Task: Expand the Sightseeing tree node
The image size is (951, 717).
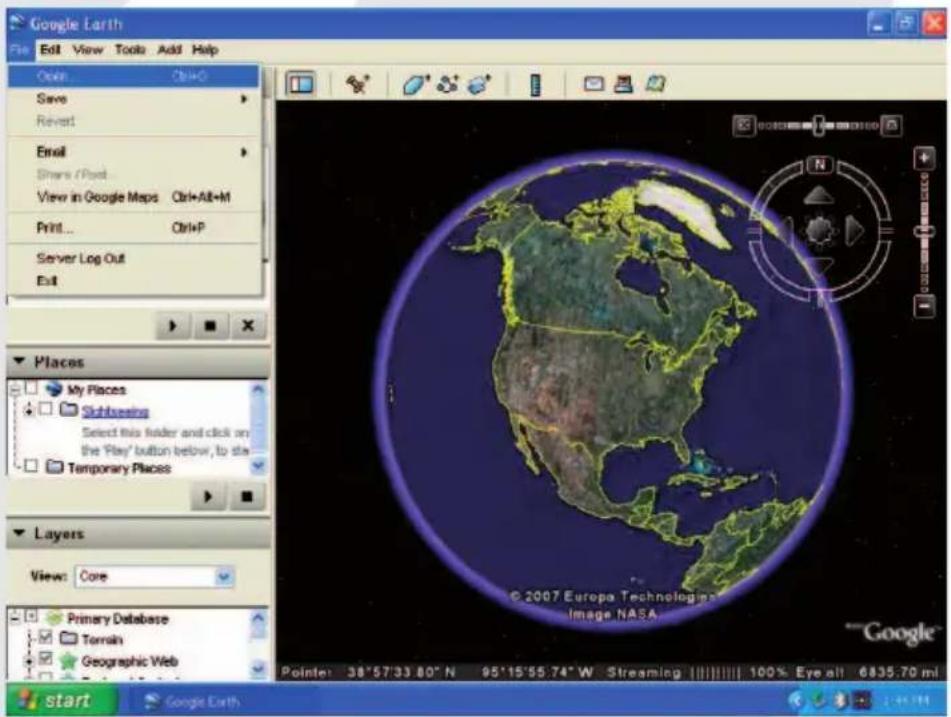Action: pyautogui.click(x=29, y=410)
